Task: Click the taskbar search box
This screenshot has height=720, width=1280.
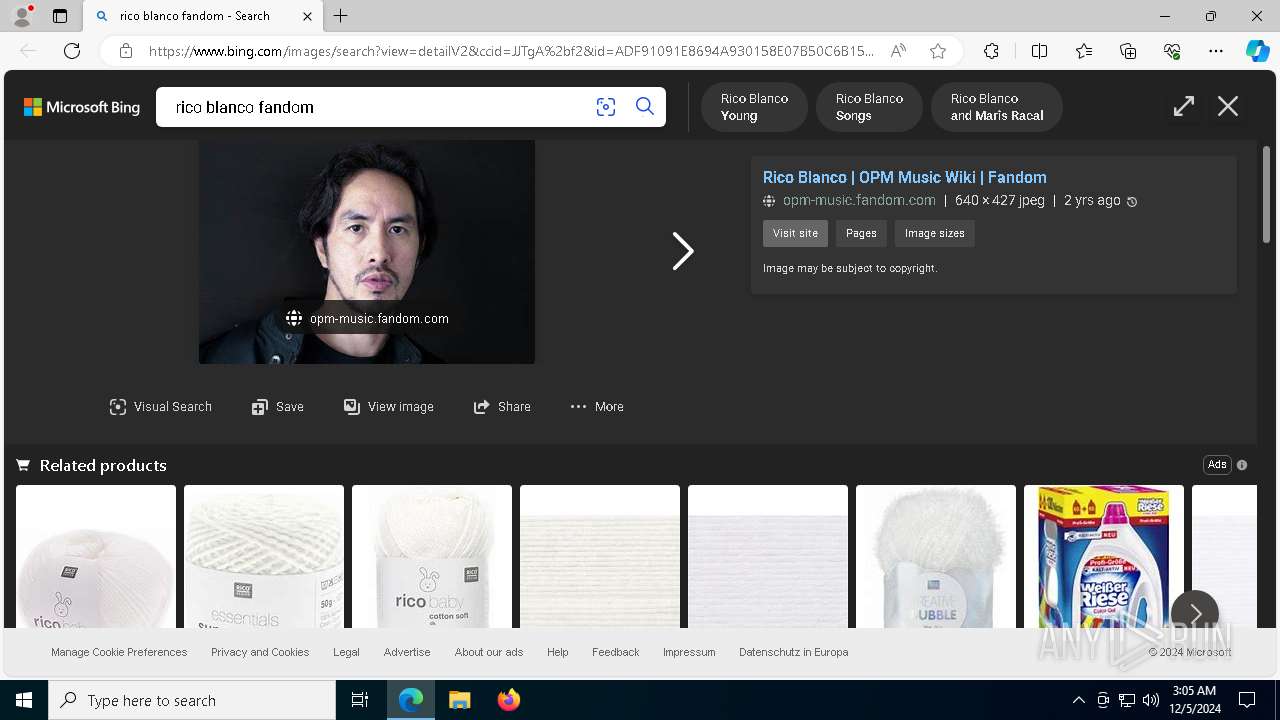Action: pyautogui.click(x=192, y=700)
